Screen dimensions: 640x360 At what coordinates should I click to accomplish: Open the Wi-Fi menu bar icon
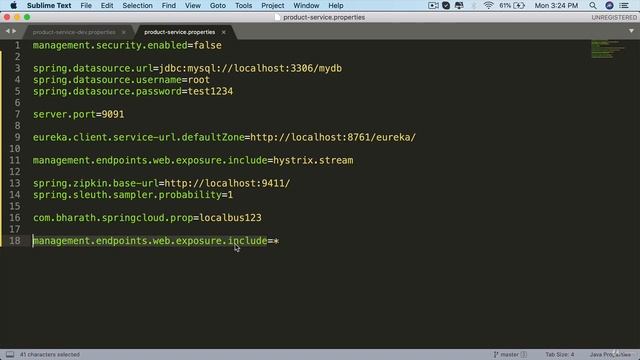pyautogui.click(x=488, y=5)
